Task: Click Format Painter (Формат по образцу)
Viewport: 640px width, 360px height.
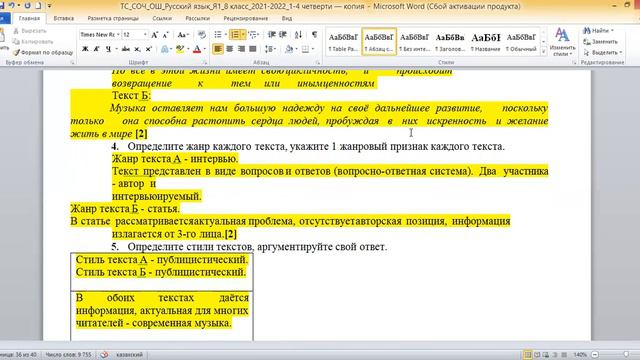Action: tap(43, 52)
